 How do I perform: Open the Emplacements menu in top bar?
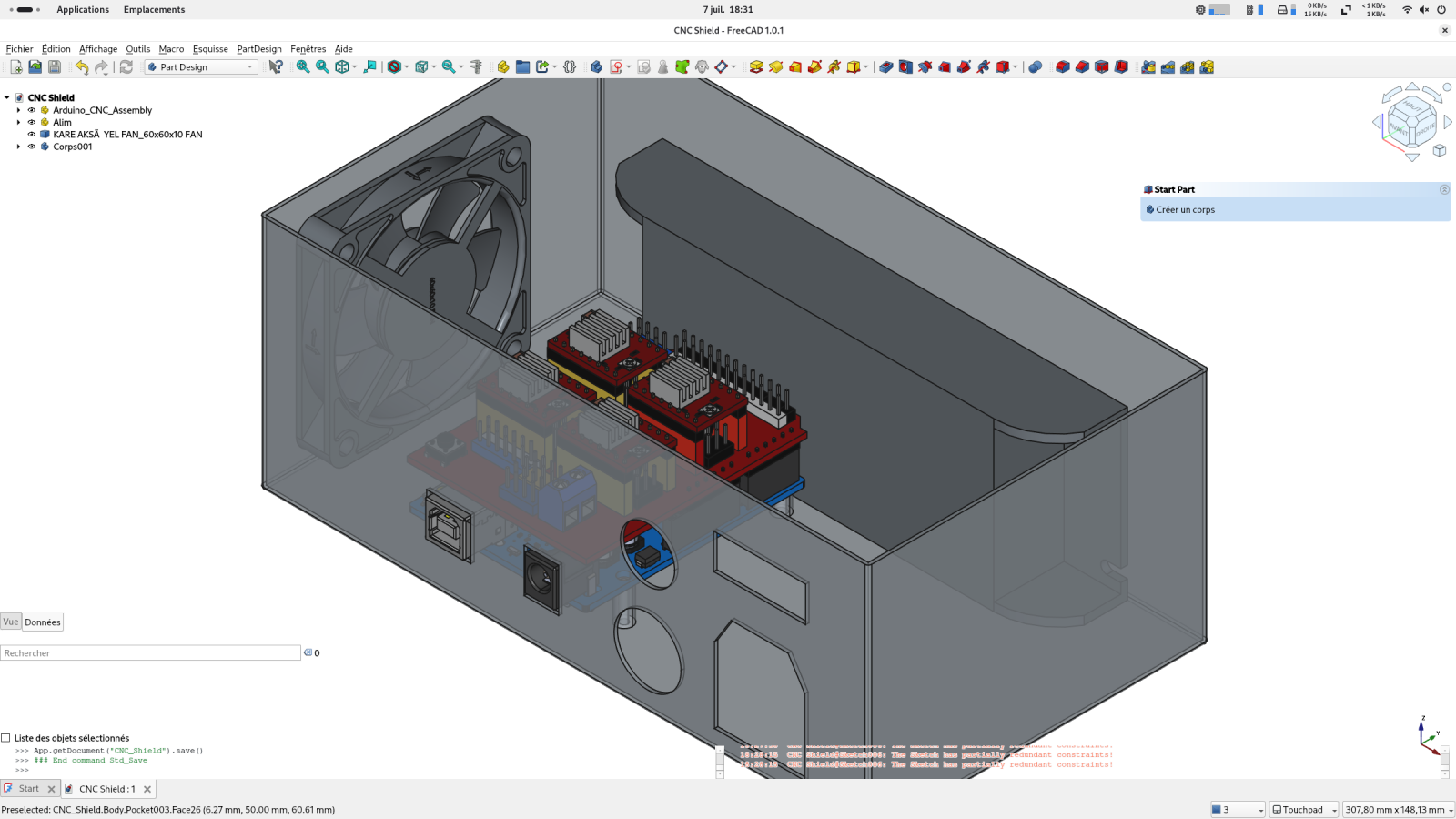[154, 9]
